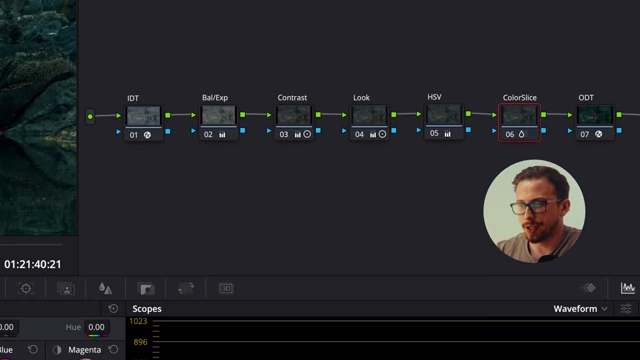Open the Sizing palette icon
640x360 pixels.
pos(186,289)
